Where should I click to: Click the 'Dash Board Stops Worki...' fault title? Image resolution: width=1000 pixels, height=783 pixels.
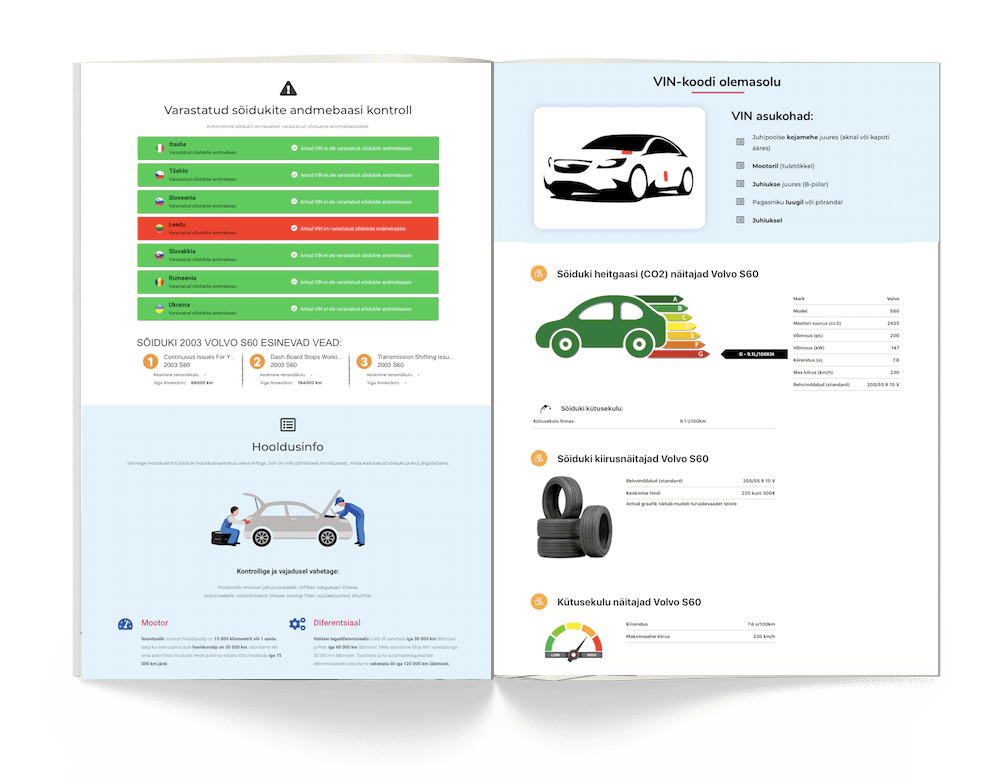tap(306, 357)
